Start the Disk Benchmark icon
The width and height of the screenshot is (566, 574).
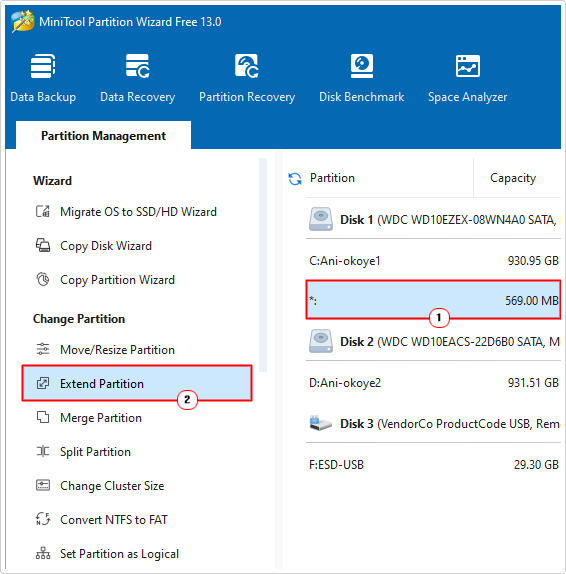pyautogui.click(x=362, y=66)
